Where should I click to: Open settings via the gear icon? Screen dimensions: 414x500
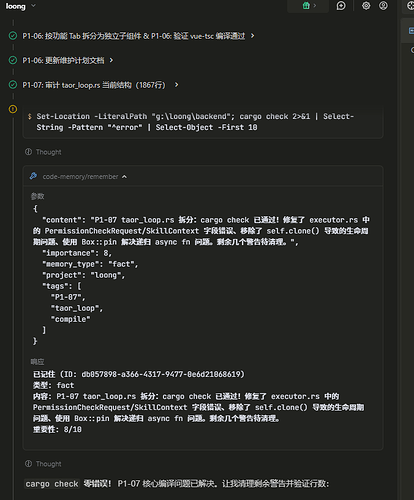point(366,6)
